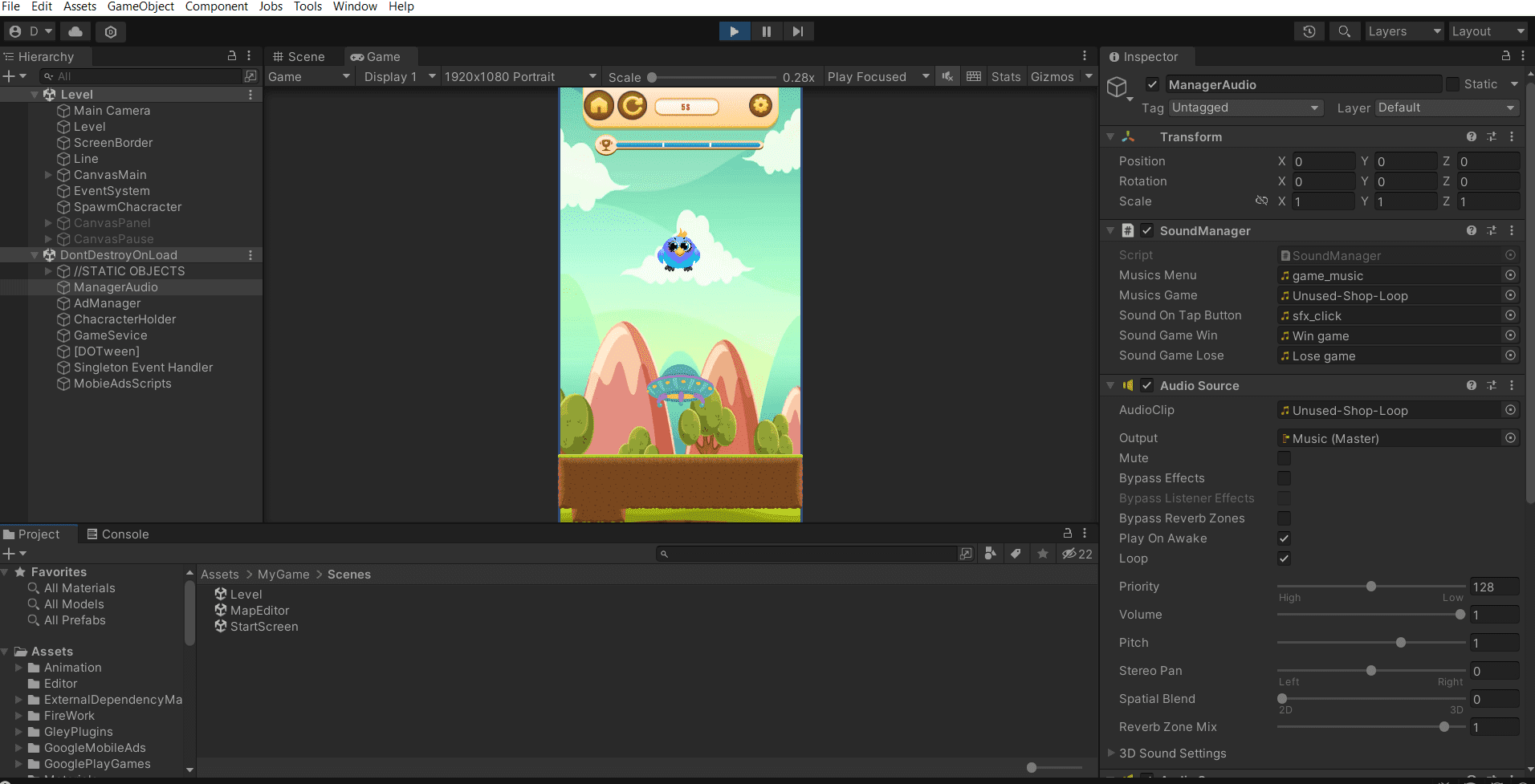1535x784 pixels.
Task: Select AdManager in Hierarchy
Action: click(107, 303)
